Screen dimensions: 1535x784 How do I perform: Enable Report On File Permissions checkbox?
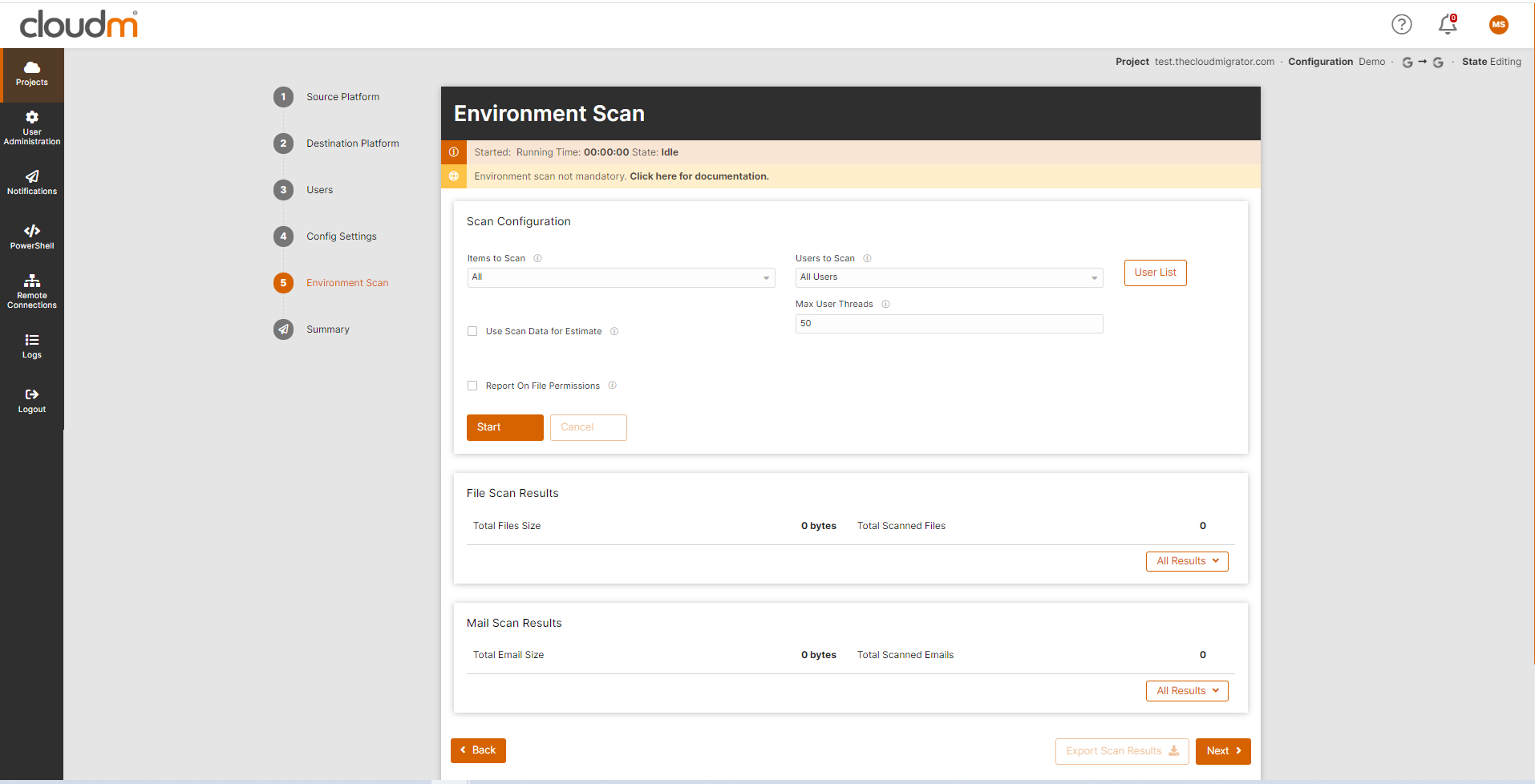tap(472, 386)
